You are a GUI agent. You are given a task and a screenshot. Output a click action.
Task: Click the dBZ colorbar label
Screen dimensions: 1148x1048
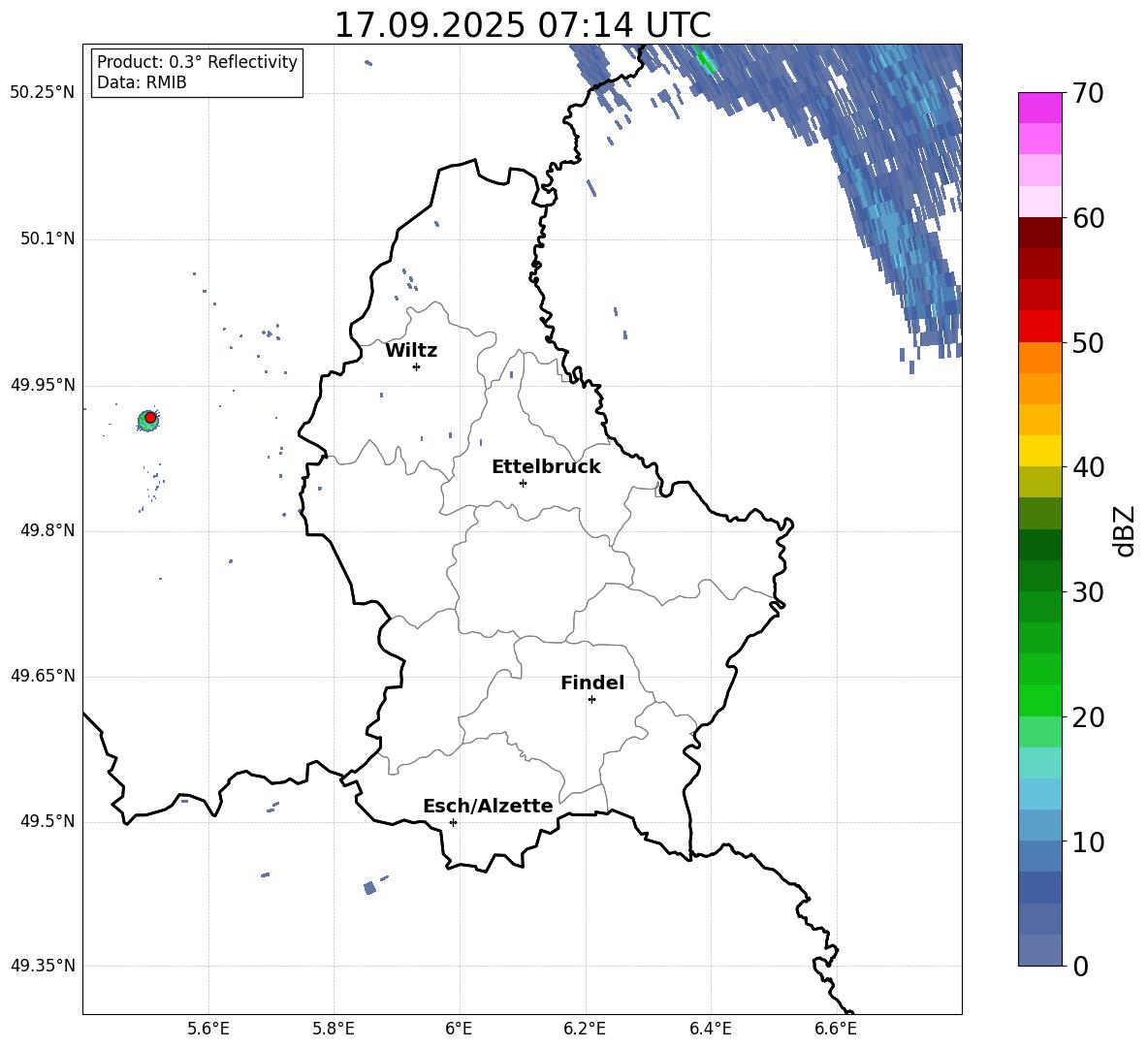coord(1124,530)
